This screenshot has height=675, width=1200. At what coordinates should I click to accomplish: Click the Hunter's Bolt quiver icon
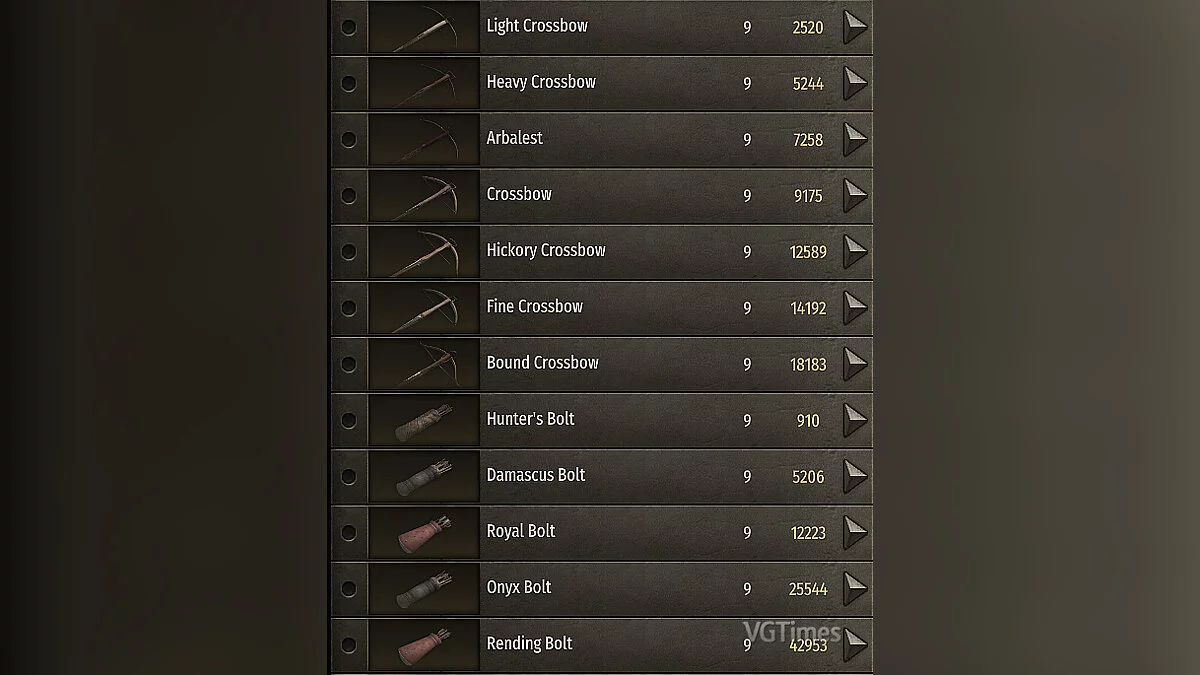click(x=424, y=420)
